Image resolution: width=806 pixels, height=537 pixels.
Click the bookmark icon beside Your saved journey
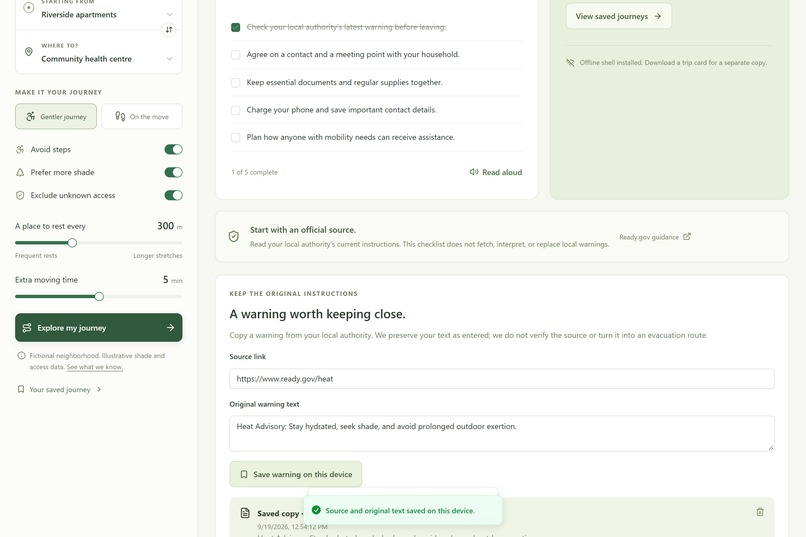(21, 390)
